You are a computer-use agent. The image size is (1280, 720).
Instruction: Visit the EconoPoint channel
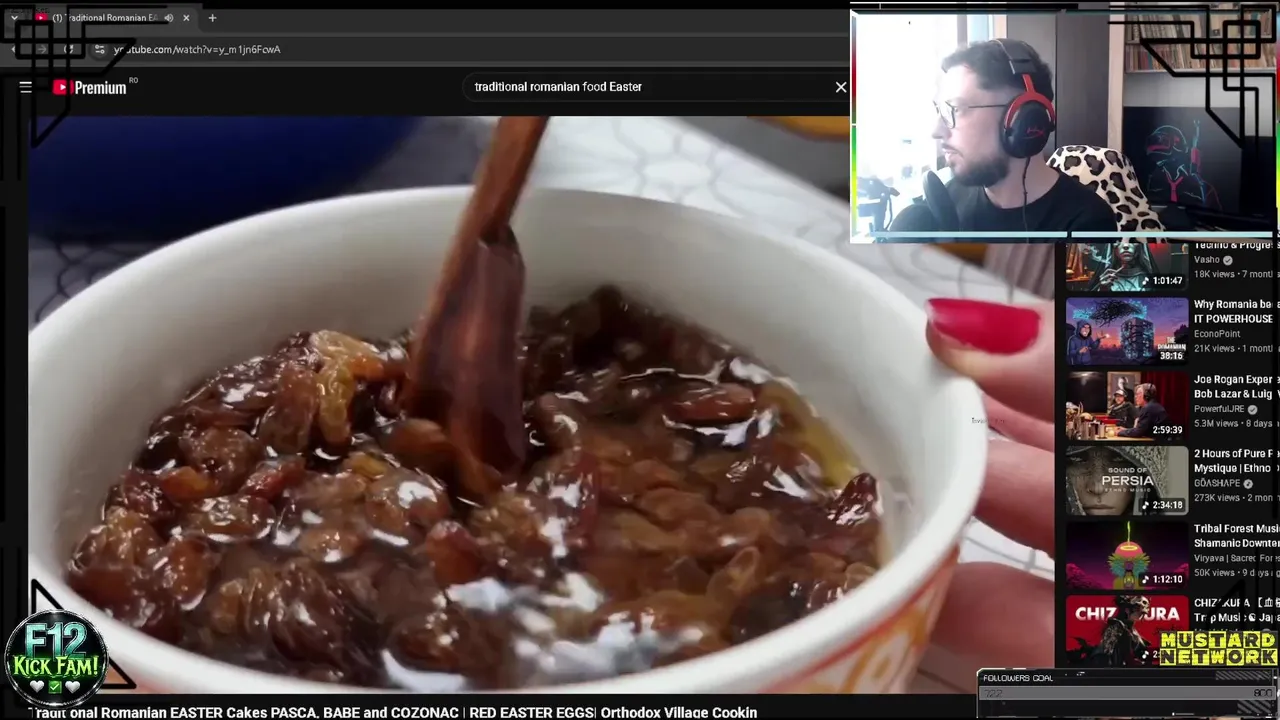coord(1217,334)
